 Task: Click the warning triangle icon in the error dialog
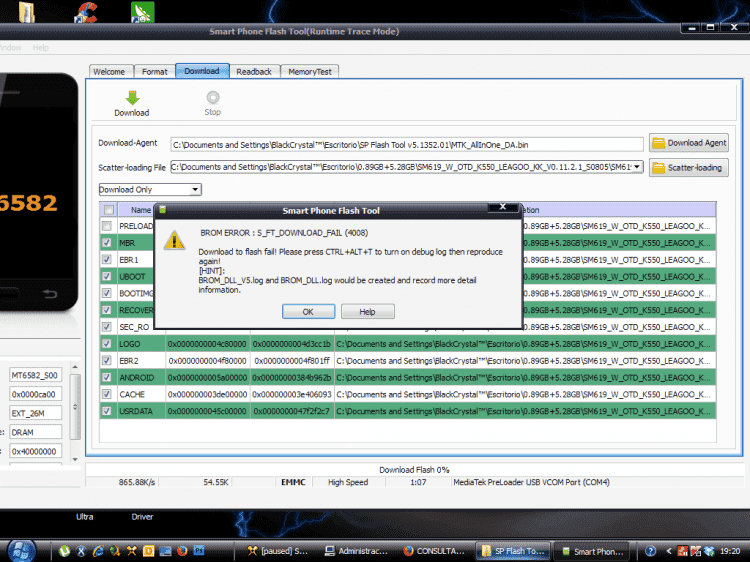click(174, 240)
